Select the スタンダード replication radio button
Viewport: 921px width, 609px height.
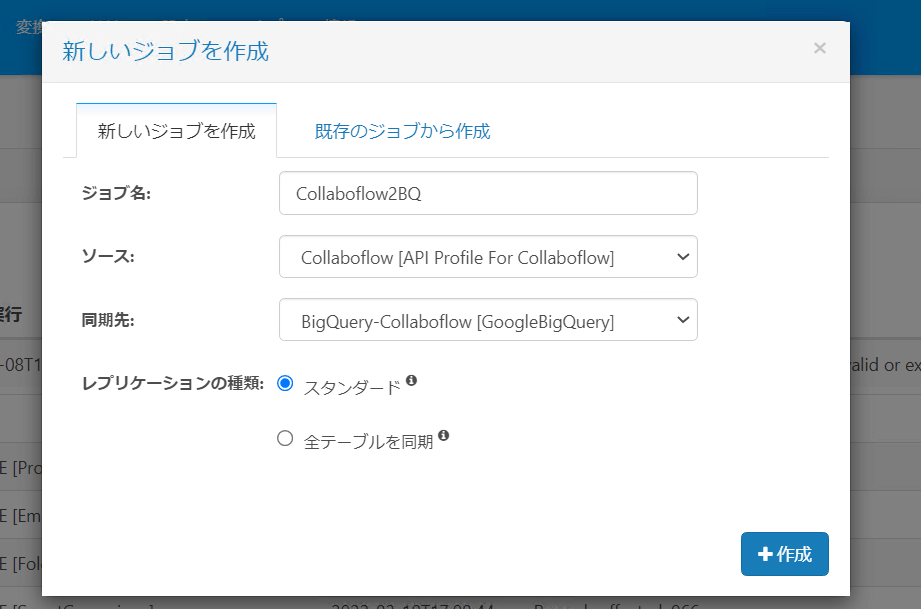click(x=285, y=383)
